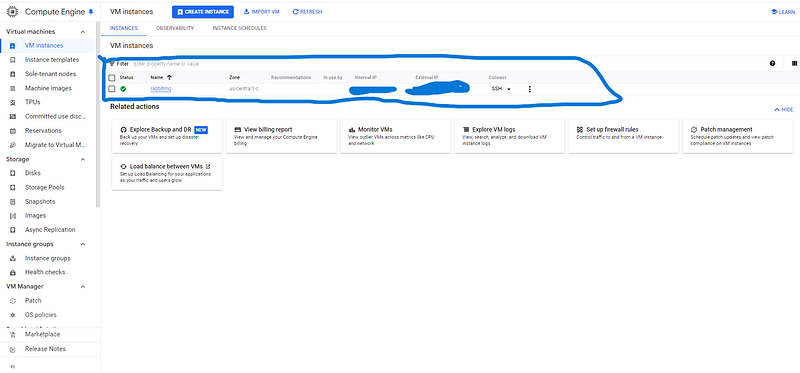Switch to the Instance Schedules tab

239,29
